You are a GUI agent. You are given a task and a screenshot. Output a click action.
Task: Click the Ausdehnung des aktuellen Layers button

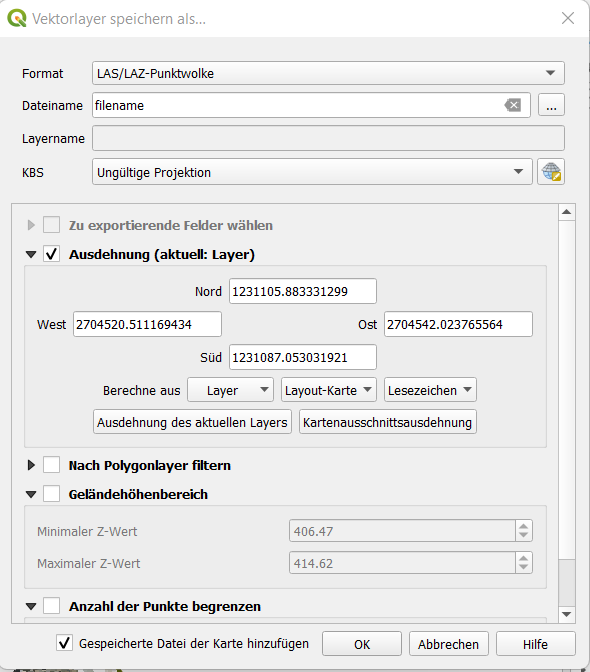(x=192, y=422)
